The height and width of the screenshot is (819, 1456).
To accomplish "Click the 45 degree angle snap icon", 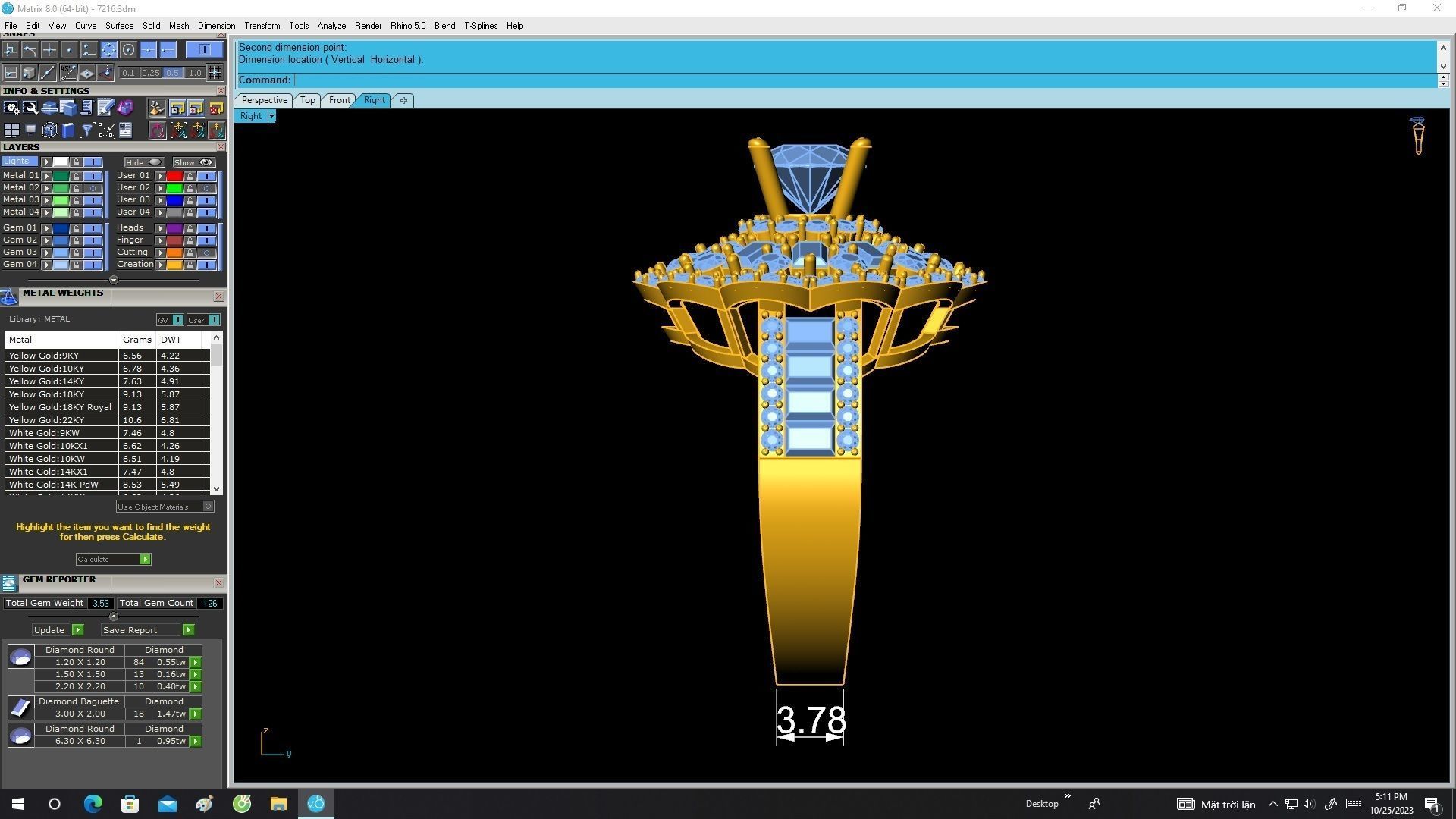I will [x=68, y=73].
